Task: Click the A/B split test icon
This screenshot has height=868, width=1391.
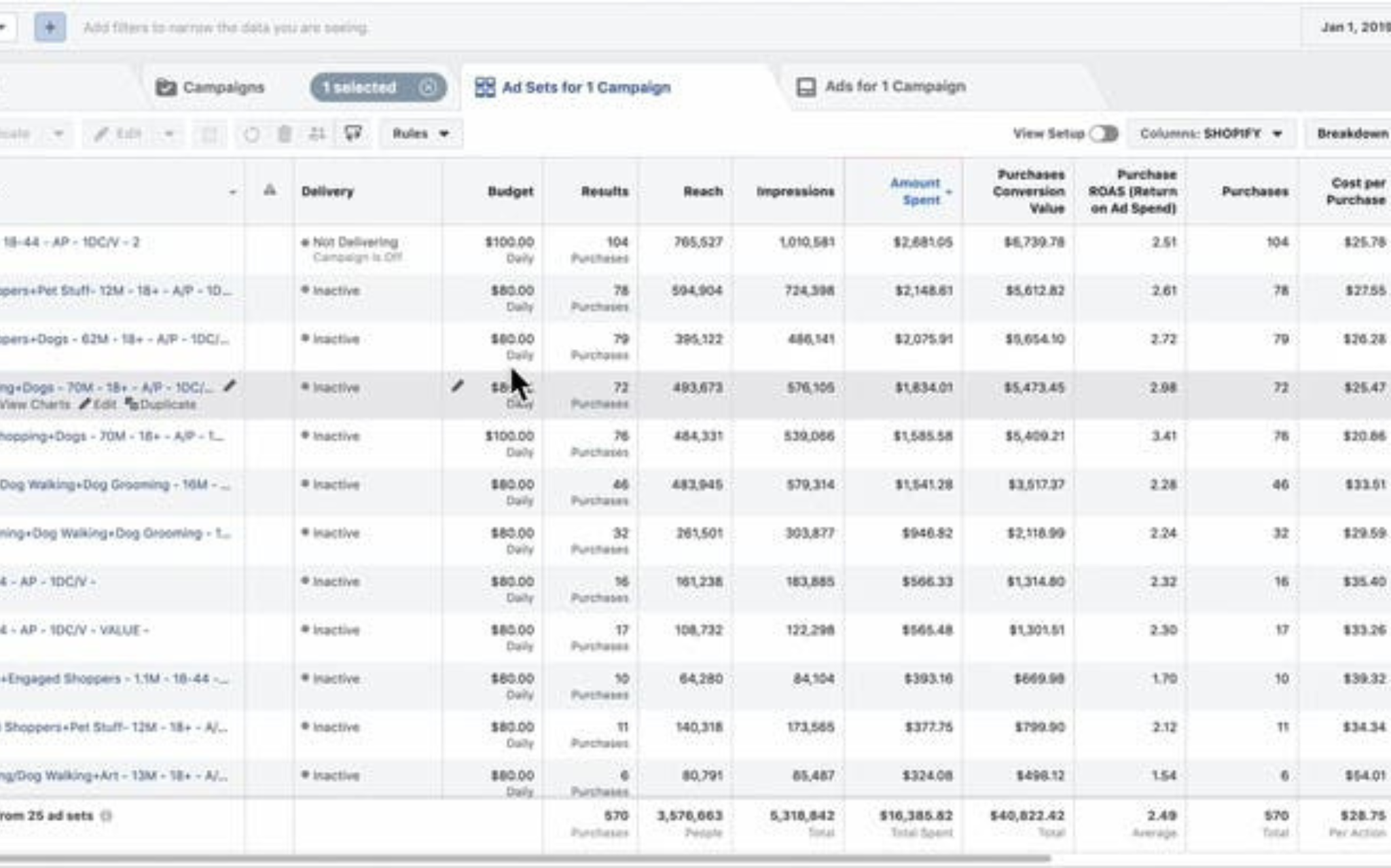Action: click(317, 134)
